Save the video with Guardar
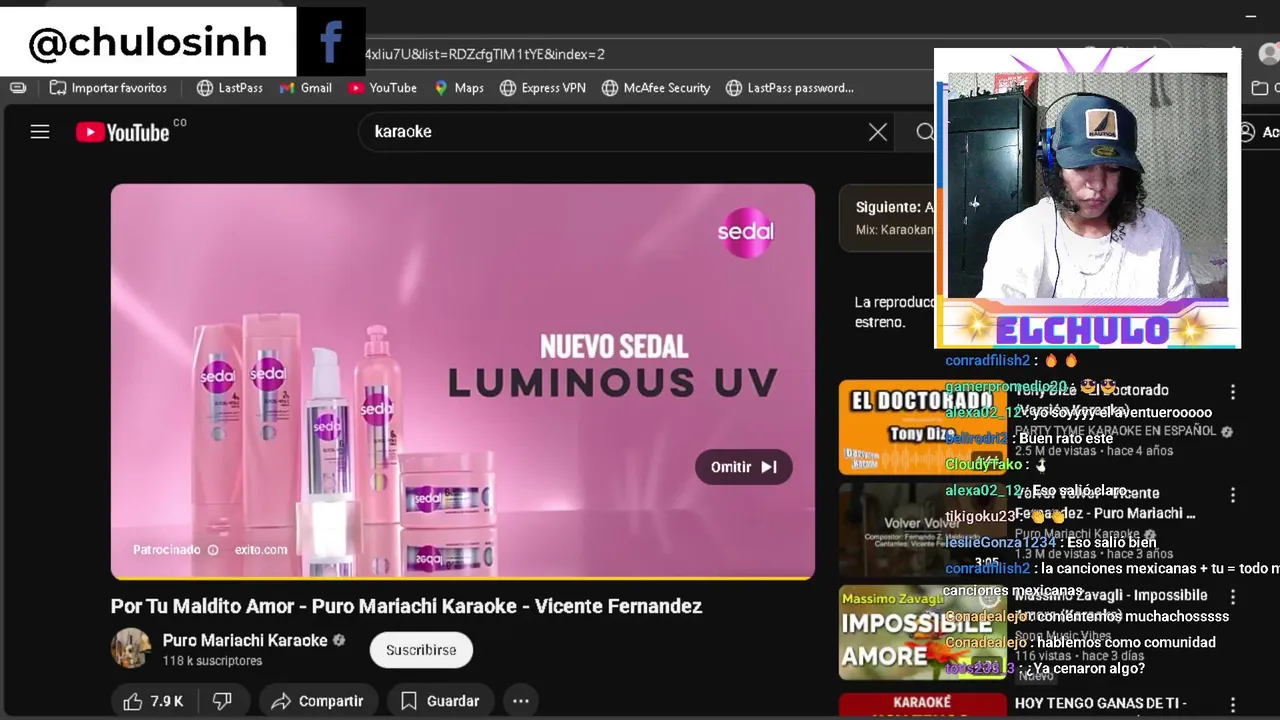 440,701
